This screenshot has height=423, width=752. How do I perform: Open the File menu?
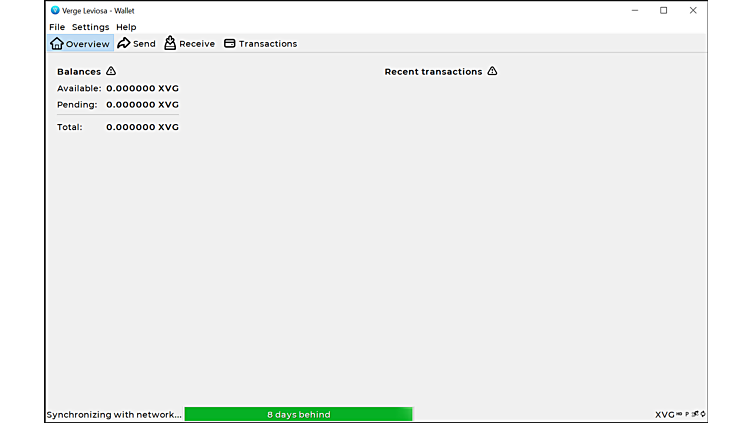pyautogui.click(x=57, y=27)
